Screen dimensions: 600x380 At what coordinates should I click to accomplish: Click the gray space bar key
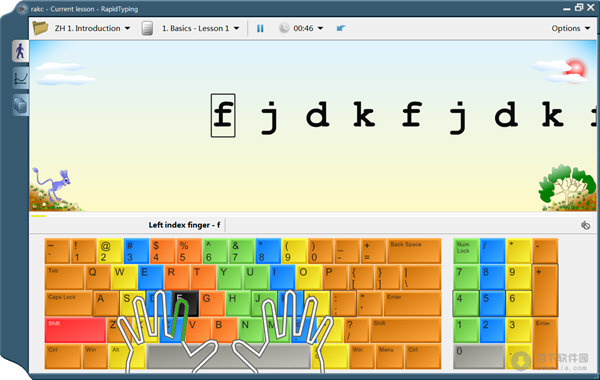(229, 356)
